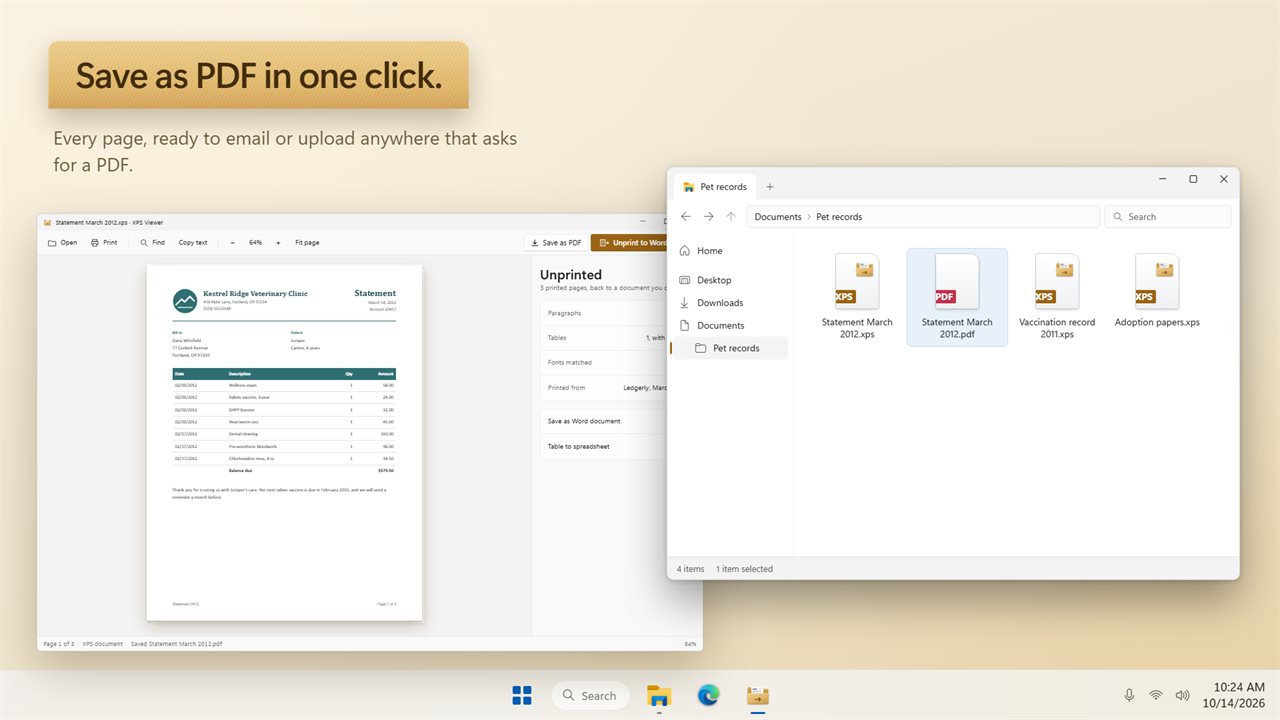Click Copy text in XPS Viewer

pos(193,243)
